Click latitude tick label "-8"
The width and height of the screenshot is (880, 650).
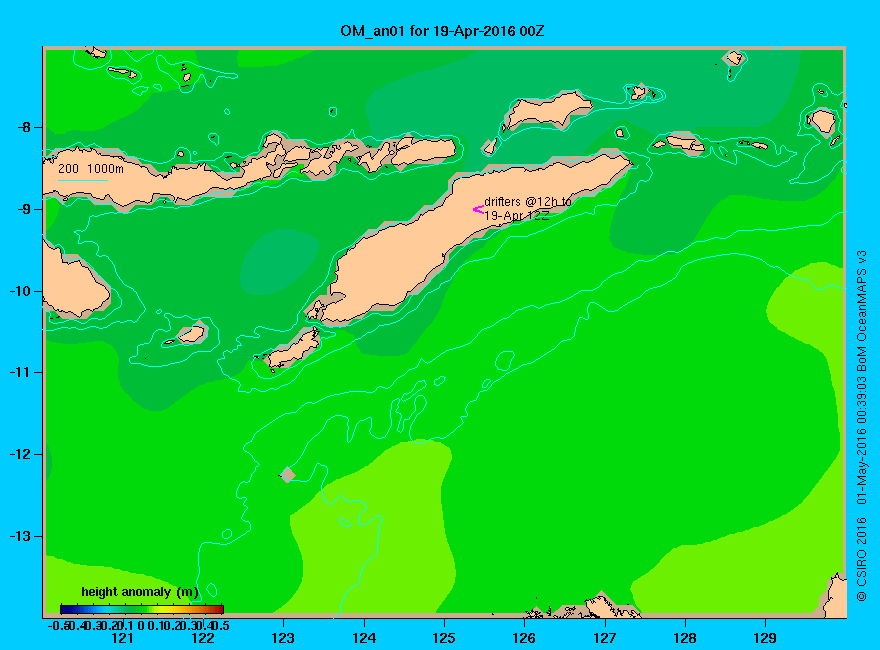coord(24,127)
